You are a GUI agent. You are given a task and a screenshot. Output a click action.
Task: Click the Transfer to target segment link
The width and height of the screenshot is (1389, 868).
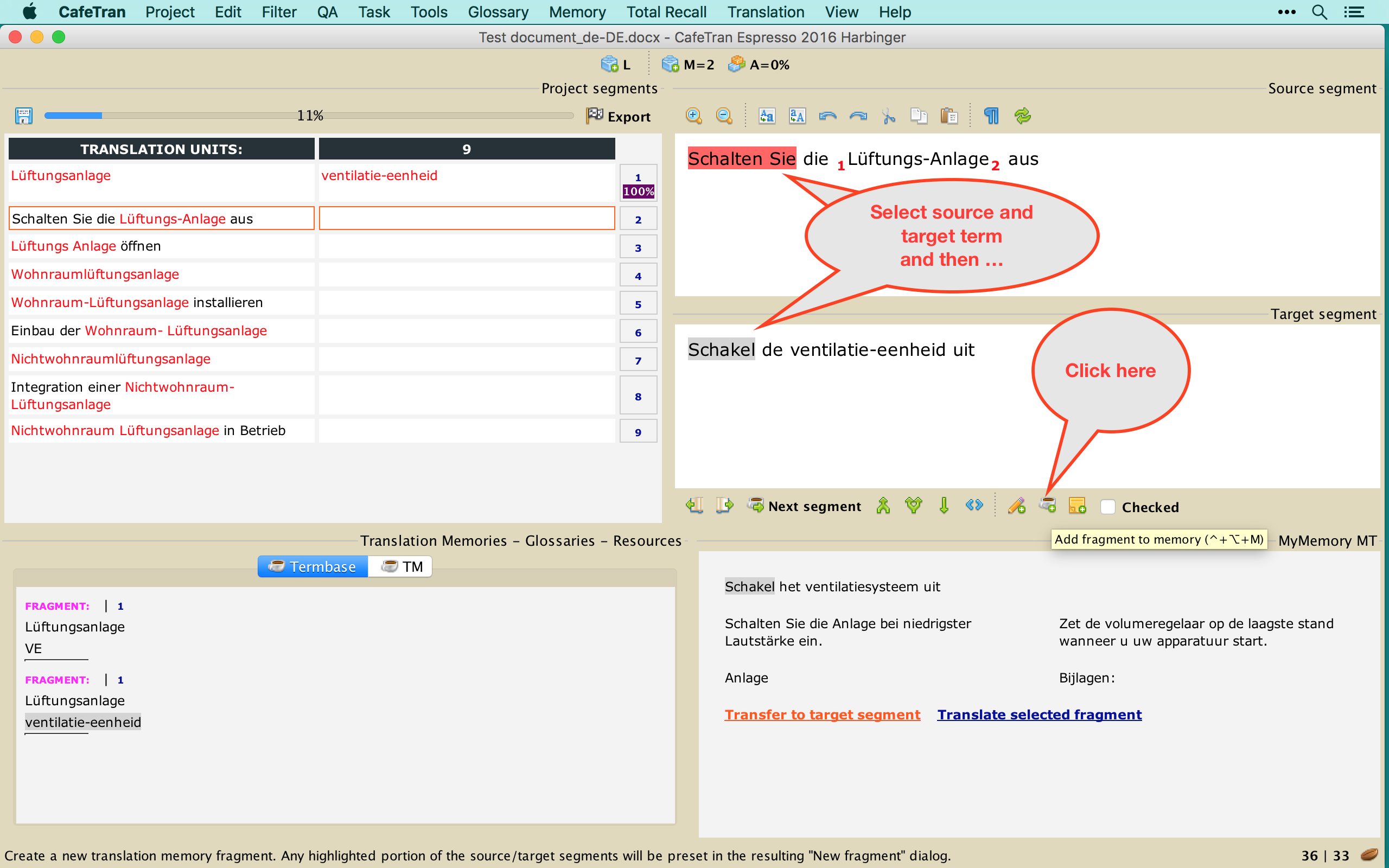(822, 714)
